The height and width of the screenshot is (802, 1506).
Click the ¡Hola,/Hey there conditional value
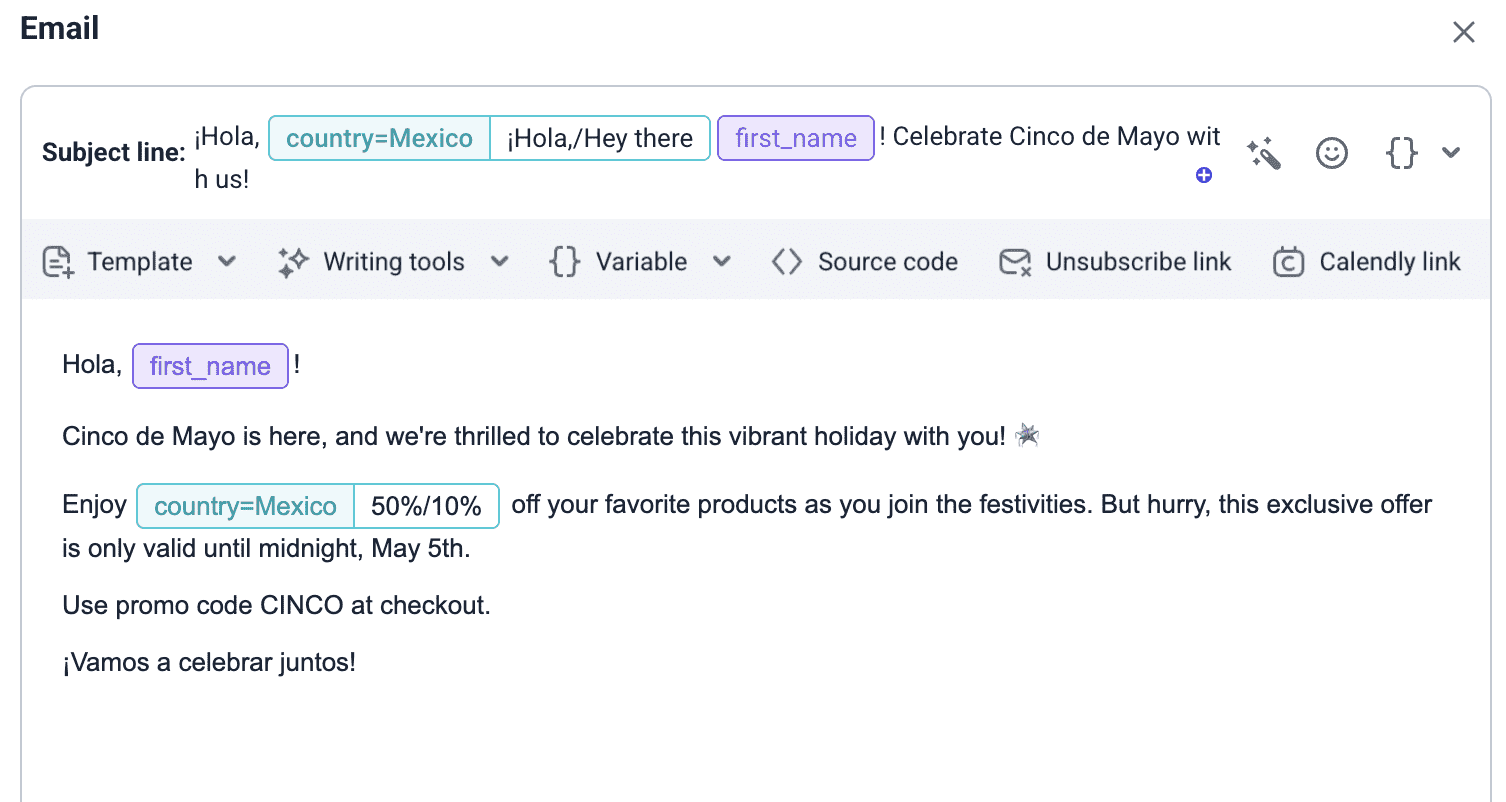(x=600, y=139)
